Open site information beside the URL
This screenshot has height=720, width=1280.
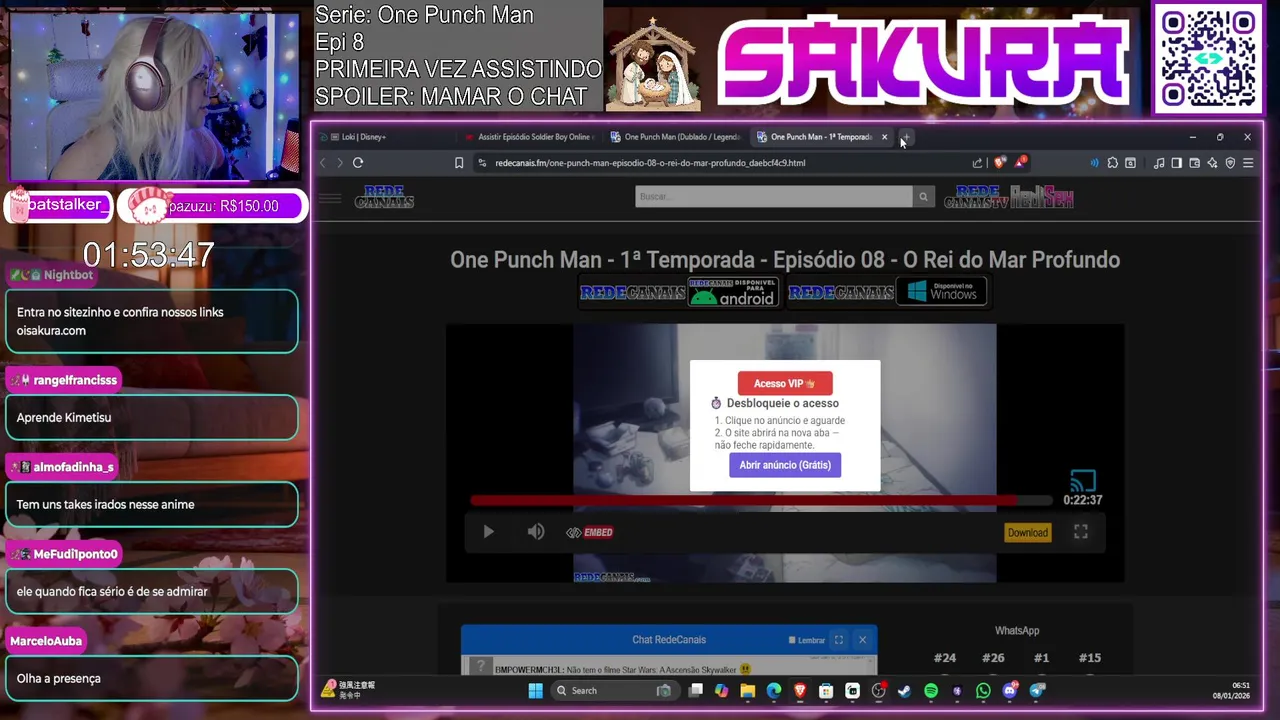(482, 163)
